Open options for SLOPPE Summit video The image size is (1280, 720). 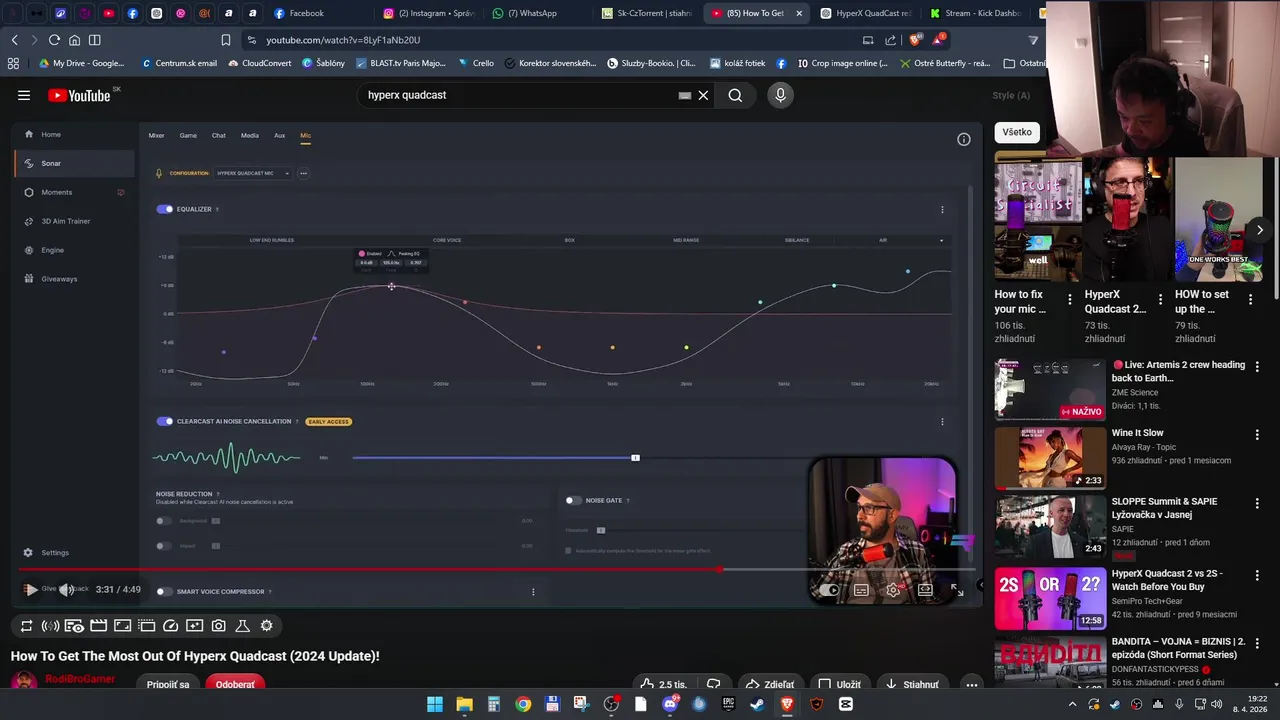pyautogui.click(x=1257, y=503)
